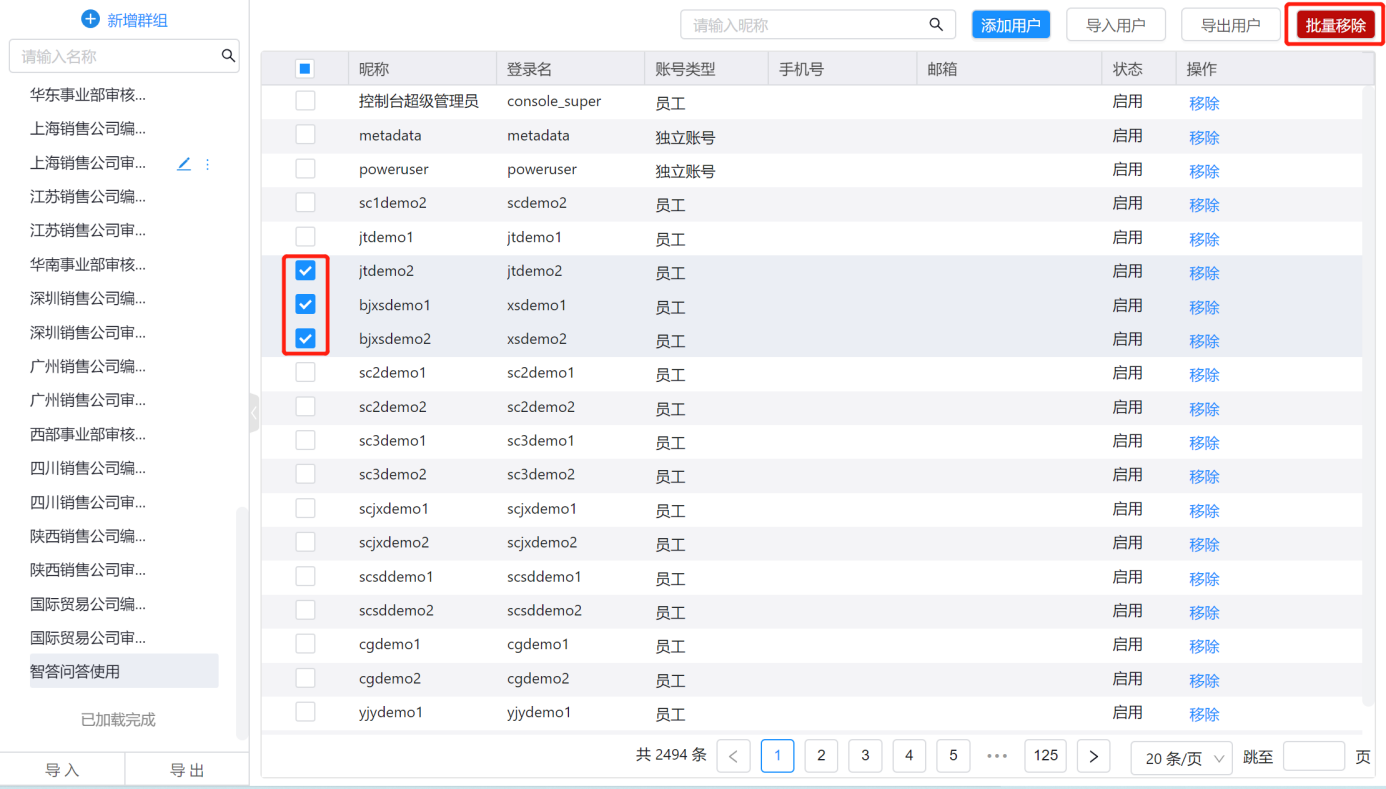1386x789 pixels.
Task: Select the 智答问答使用 group
Action: [75, 672]
